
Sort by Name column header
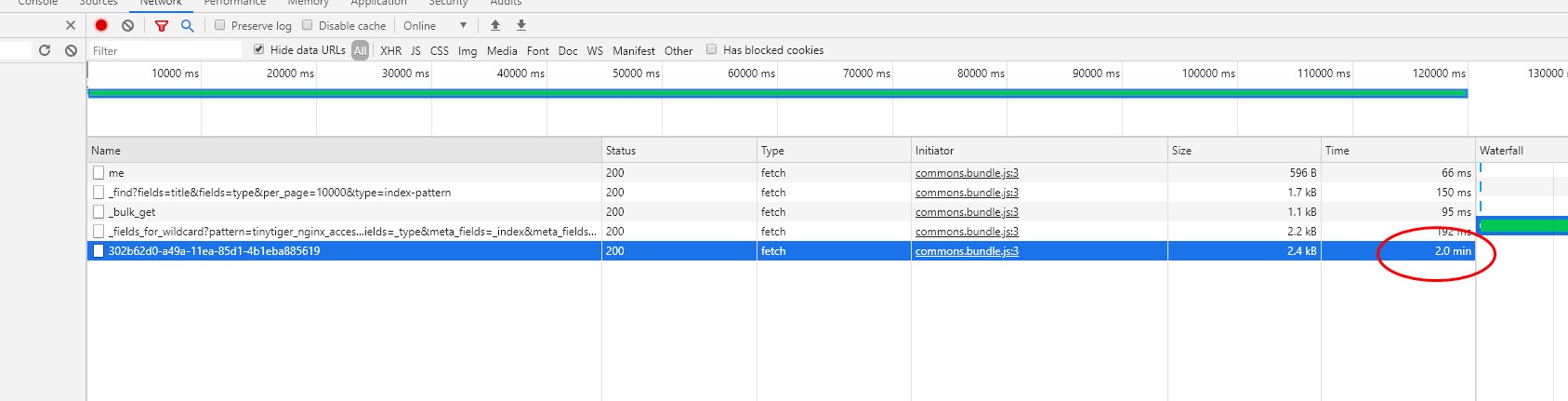[x=344, y=150]
